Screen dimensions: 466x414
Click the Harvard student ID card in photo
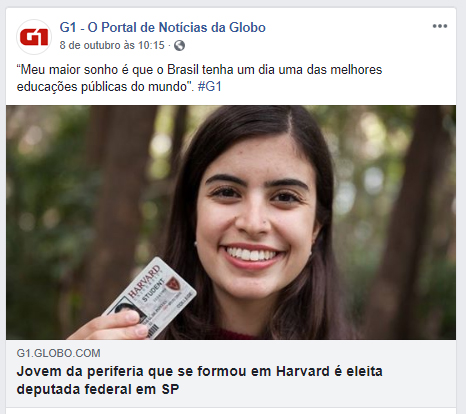150,297
